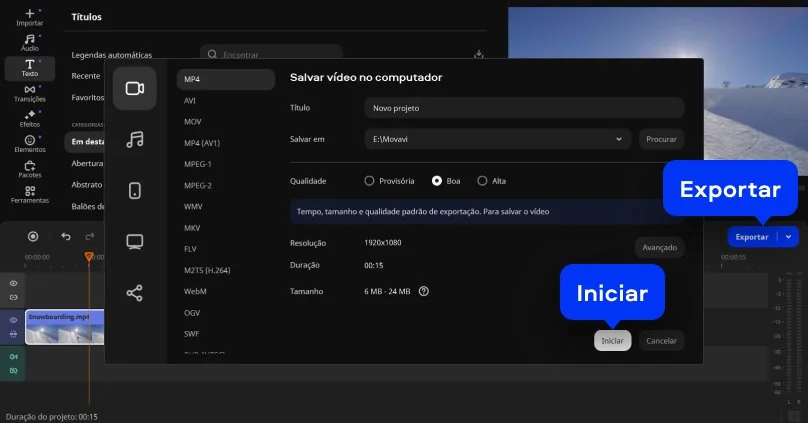The image size is (808, 423).
Task: Choose the mobile device export icon
Action: click(135, 191)
